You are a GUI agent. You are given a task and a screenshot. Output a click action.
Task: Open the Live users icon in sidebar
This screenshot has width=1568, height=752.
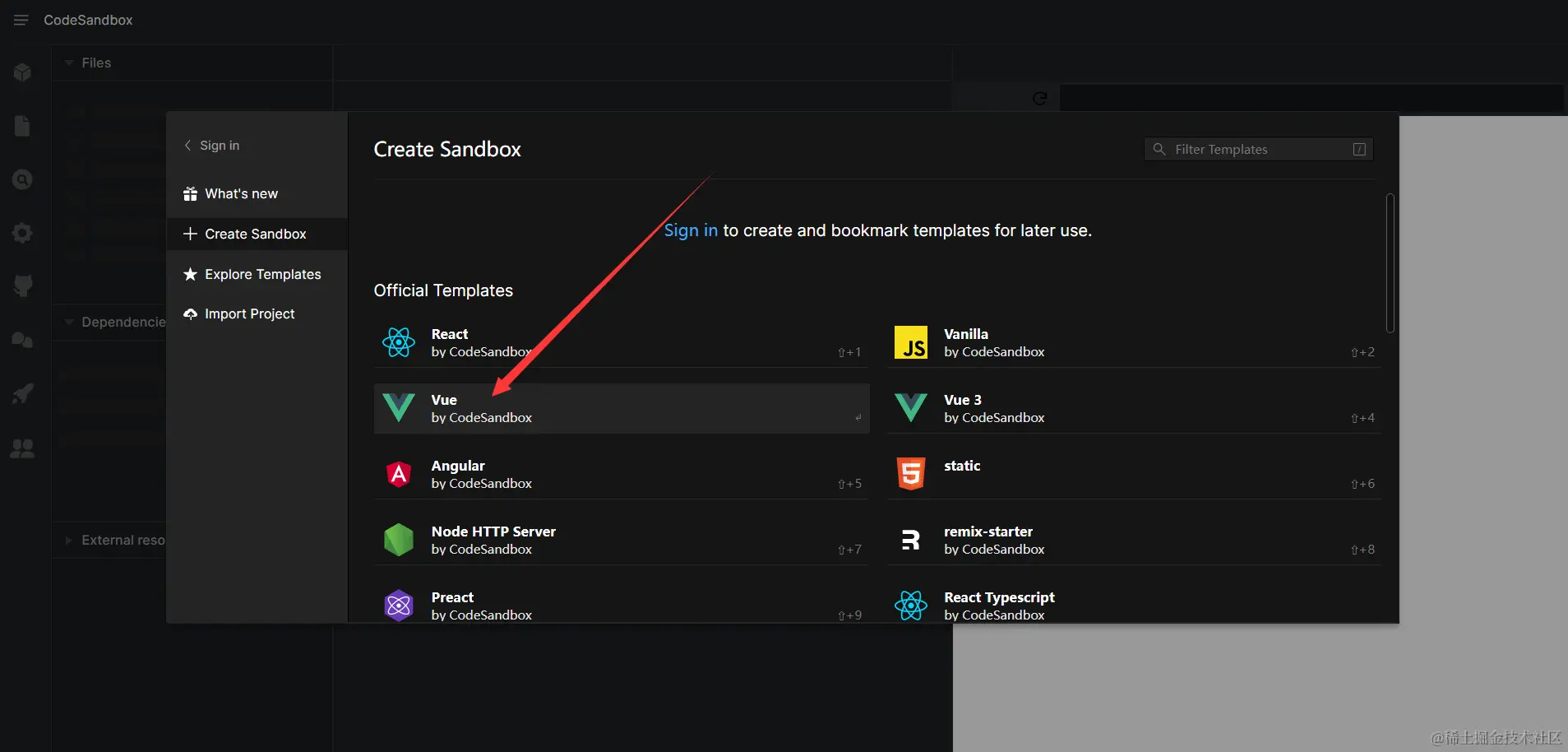[23, 448]
